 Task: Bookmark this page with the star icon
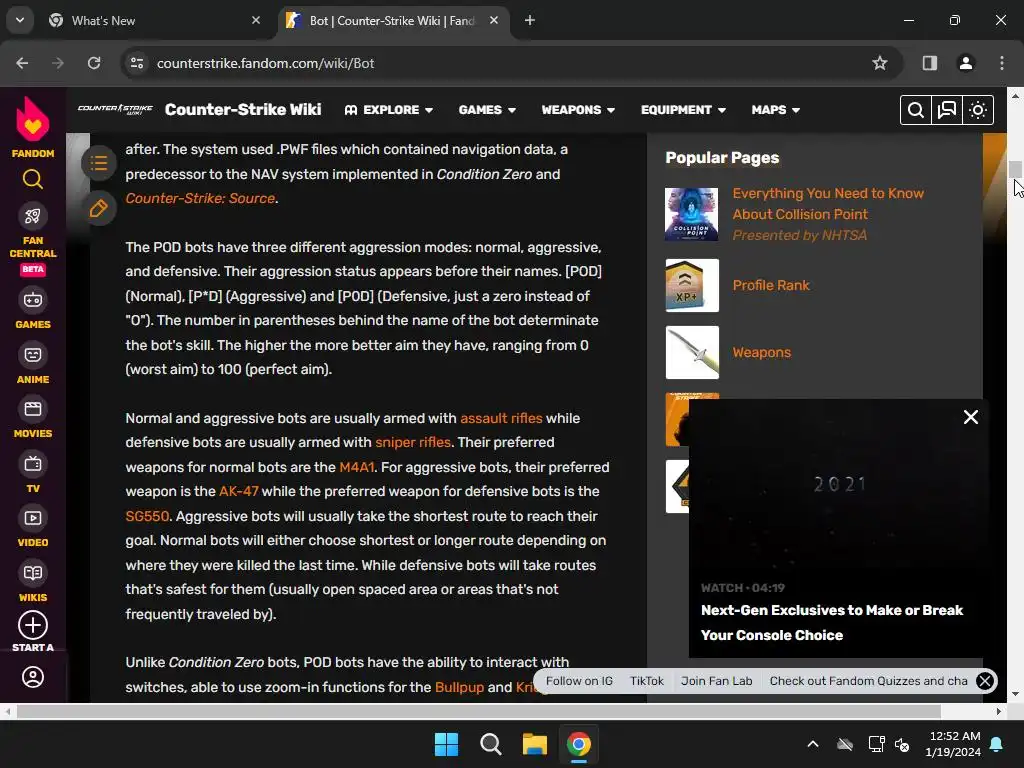(x=880, y=63)
